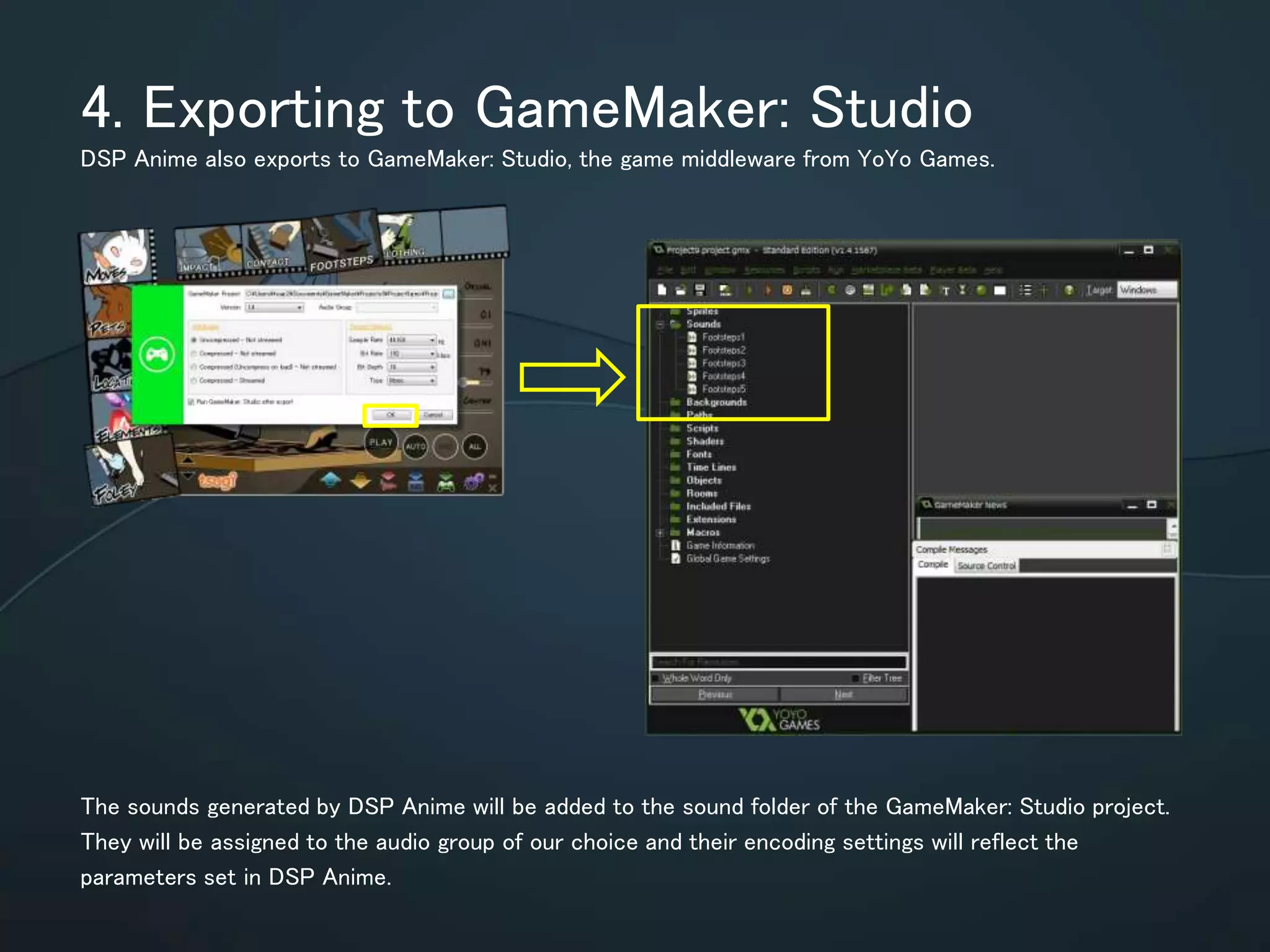Select 'Compressed - Not streamed' radio option
This screenshot has height=952, width=1270.
click(x=194, y=353)
